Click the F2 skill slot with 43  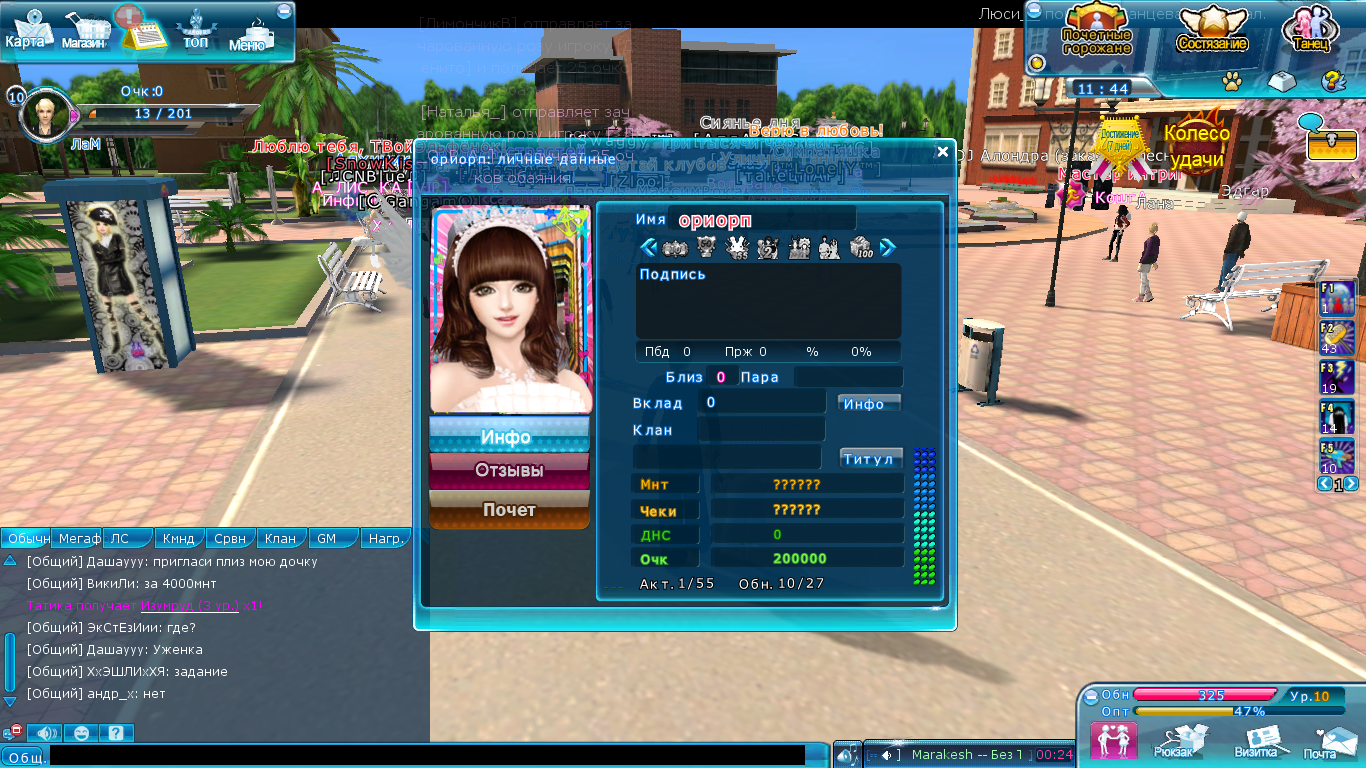[1338, 338]
